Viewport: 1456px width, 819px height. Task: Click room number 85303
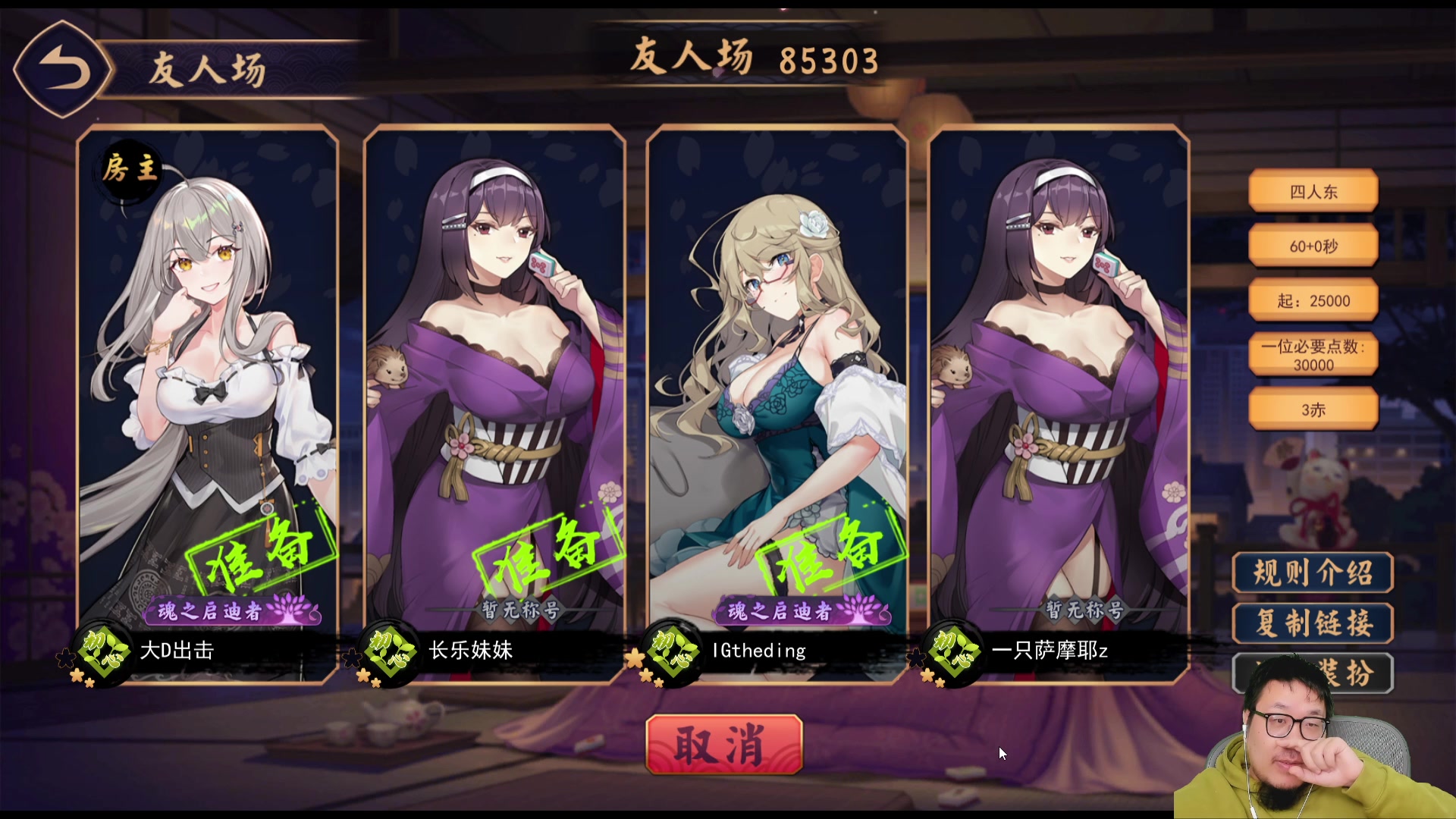[828, 61]
